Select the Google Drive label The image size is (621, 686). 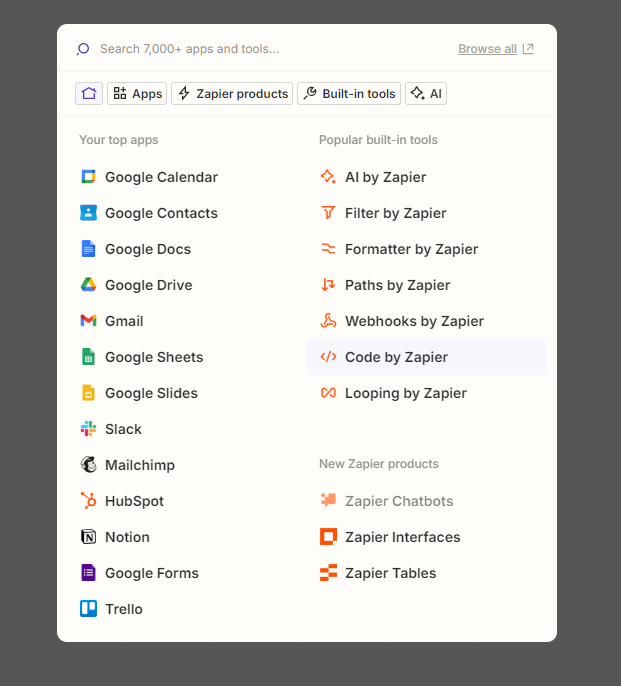(149, 285)
